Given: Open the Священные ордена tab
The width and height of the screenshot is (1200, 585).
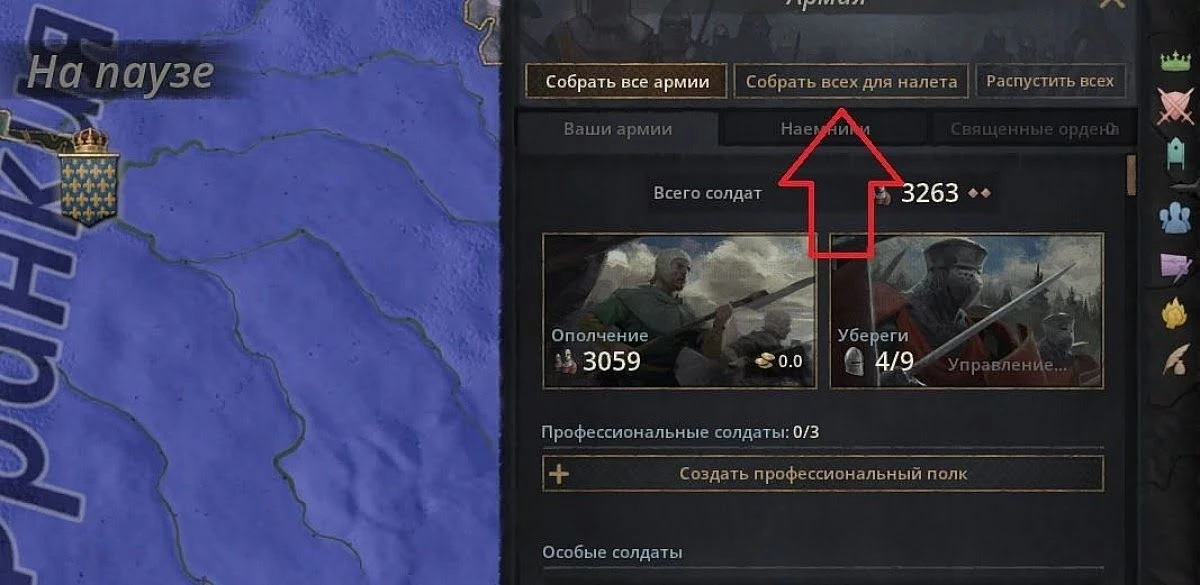Looking at the screenshot, I should pos(1029,129).
